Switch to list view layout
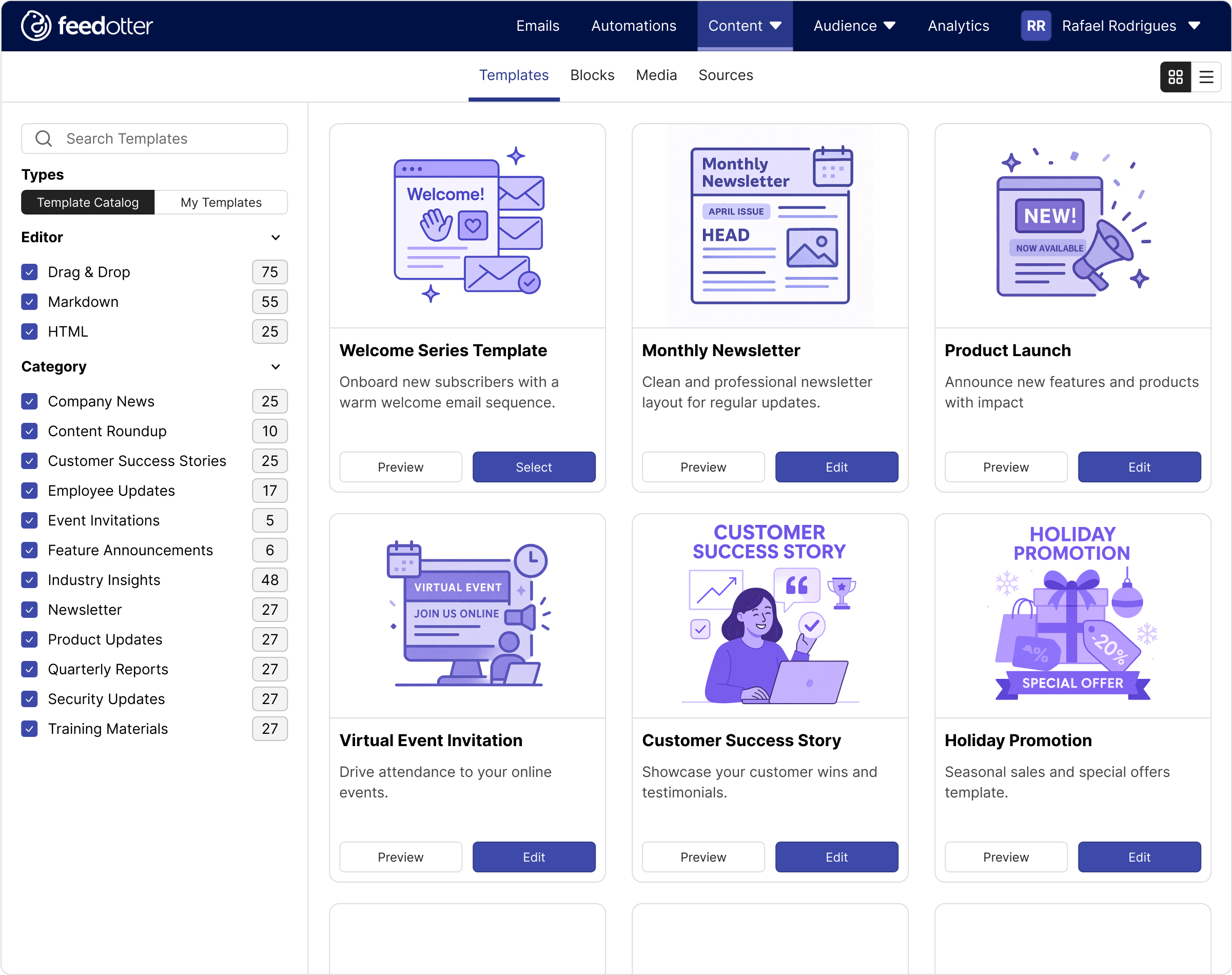The height and width of the screenshot is (975, 1232). (x=1206, y=76)
